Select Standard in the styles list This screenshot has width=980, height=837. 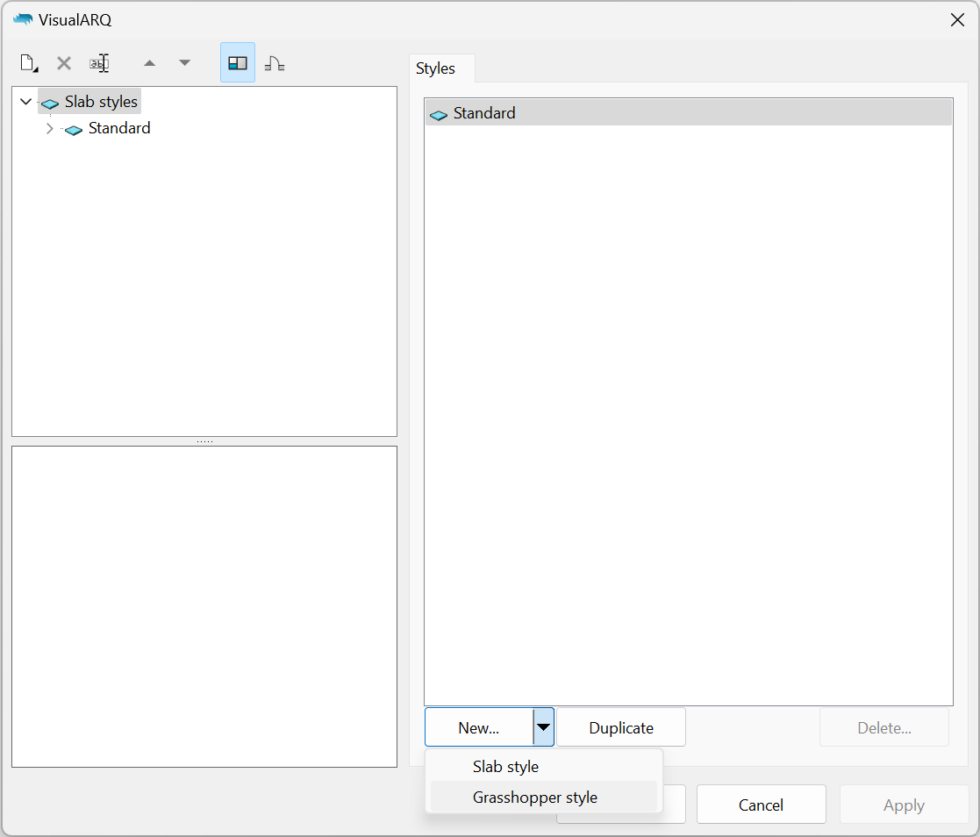484,113
